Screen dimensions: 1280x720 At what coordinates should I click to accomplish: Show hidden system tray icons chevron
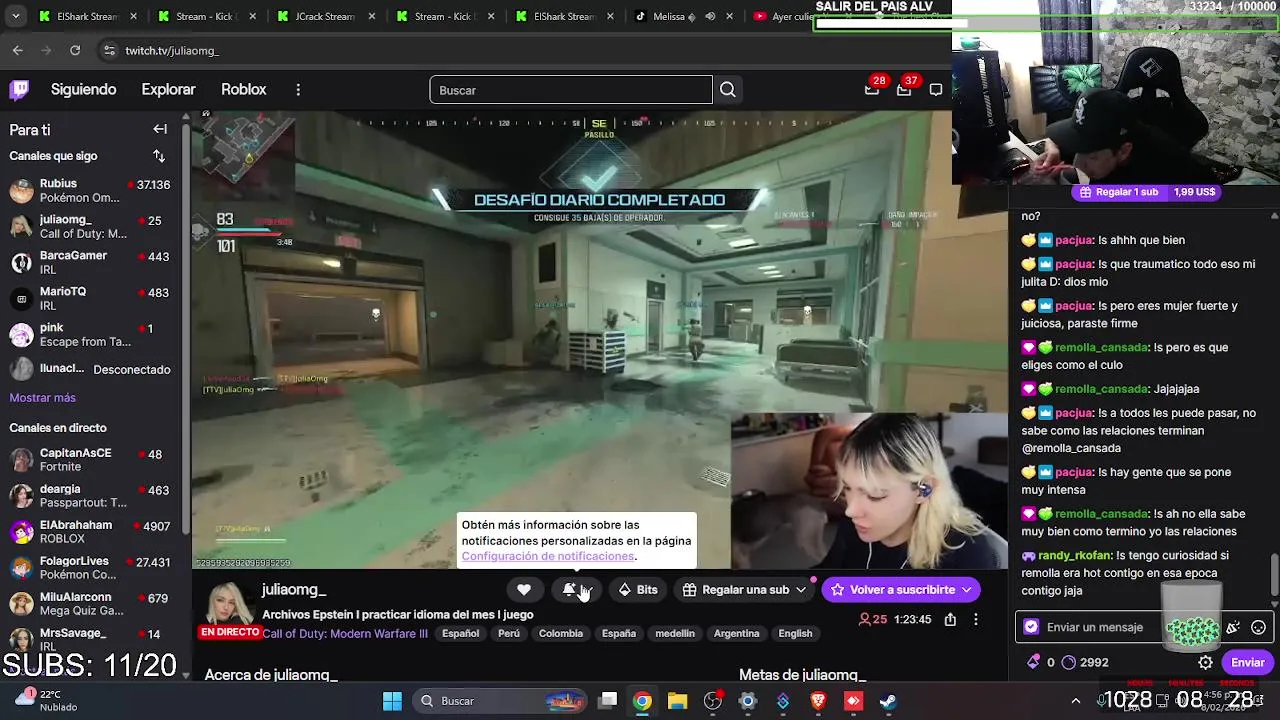pos(1076,701)
